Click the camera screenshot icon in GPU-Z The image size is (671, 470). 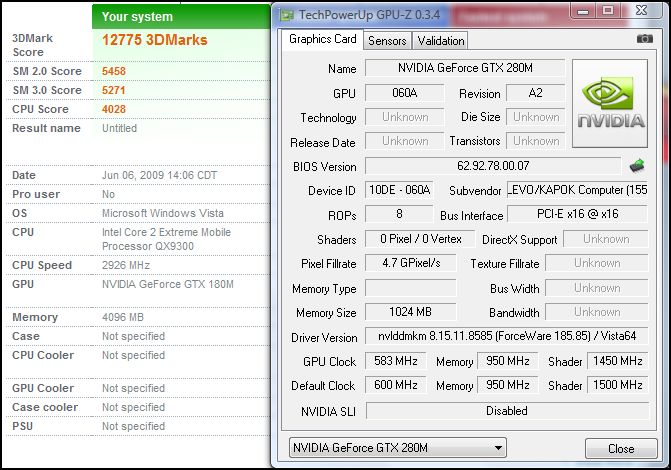(x=644, y=39)
